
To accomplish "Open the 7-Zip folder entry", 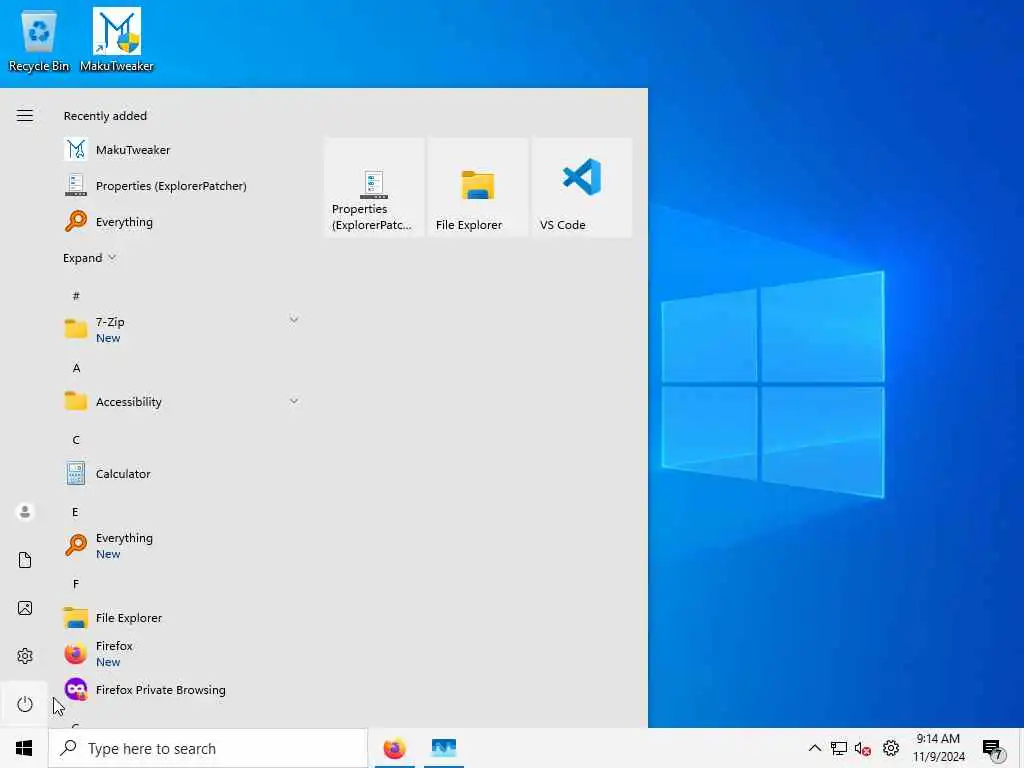I will (183, 329).
